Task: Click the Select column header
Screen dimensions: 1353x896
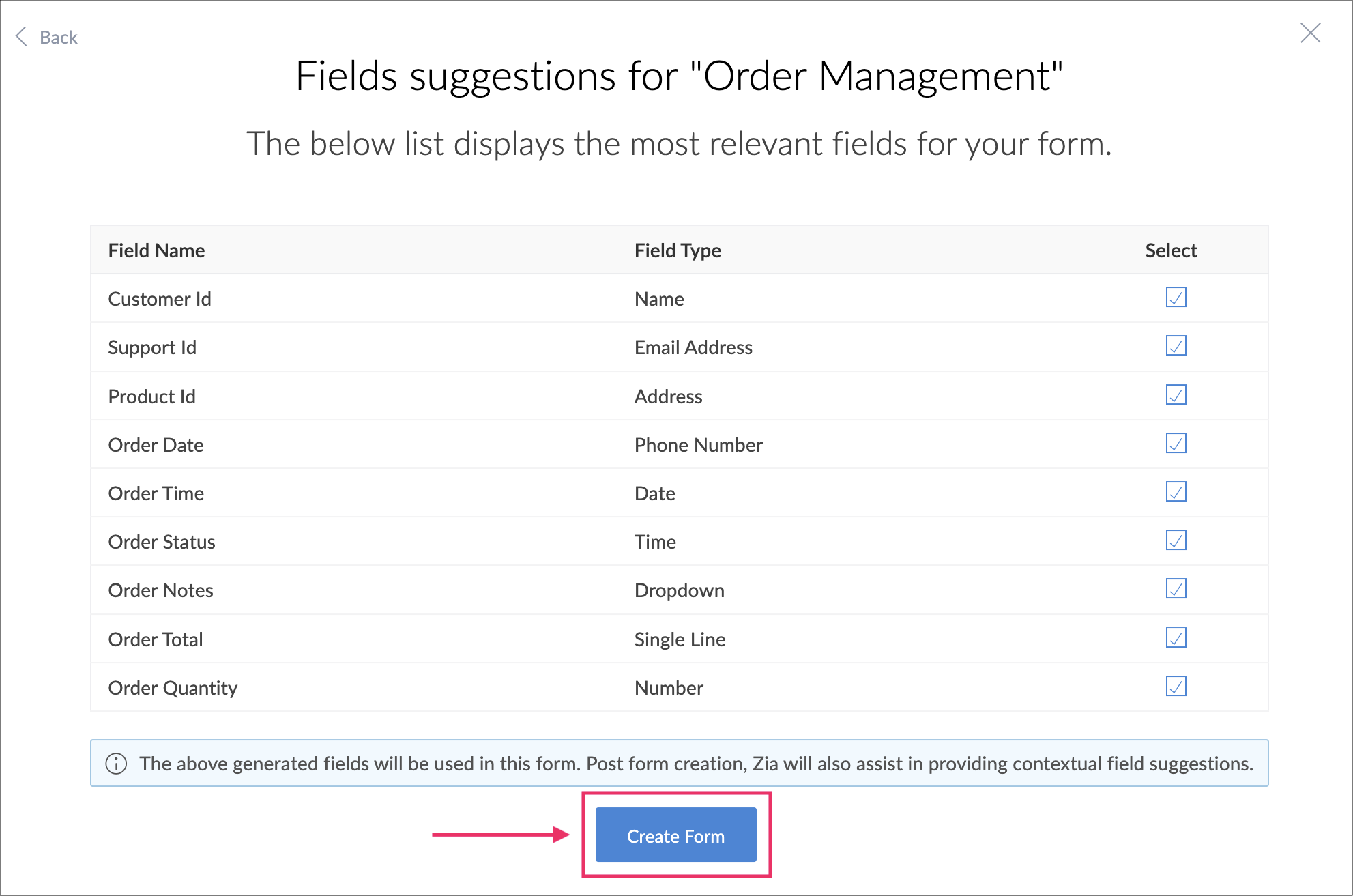Action: pos(1171,250)
